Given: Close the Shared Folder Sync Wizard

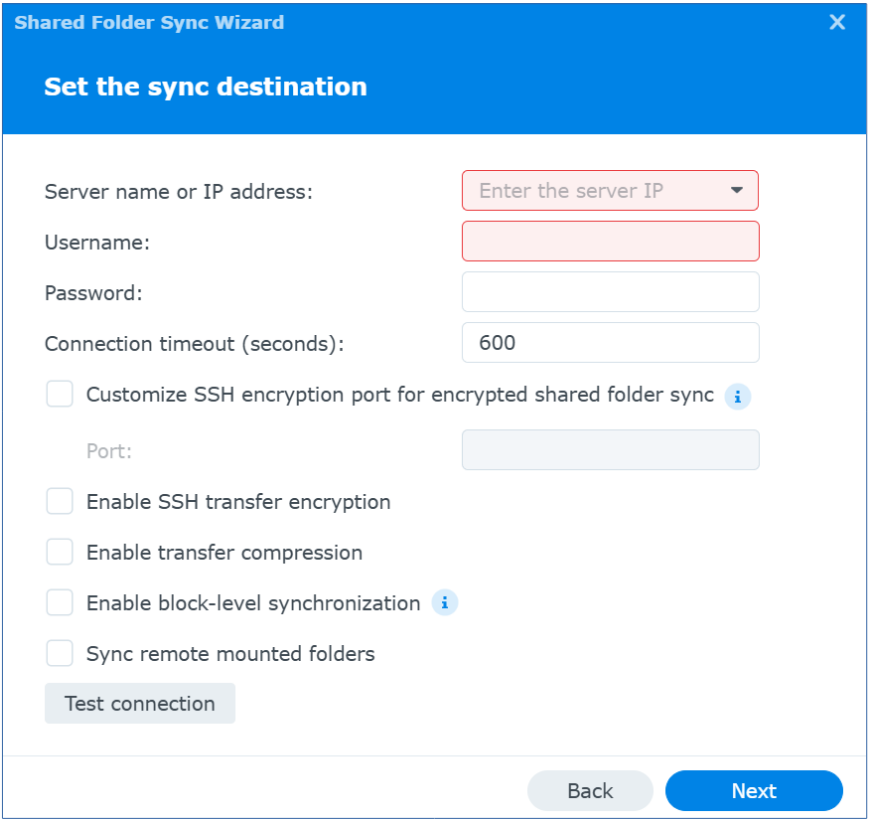Looking at the screenshot, I should (837, 22).
